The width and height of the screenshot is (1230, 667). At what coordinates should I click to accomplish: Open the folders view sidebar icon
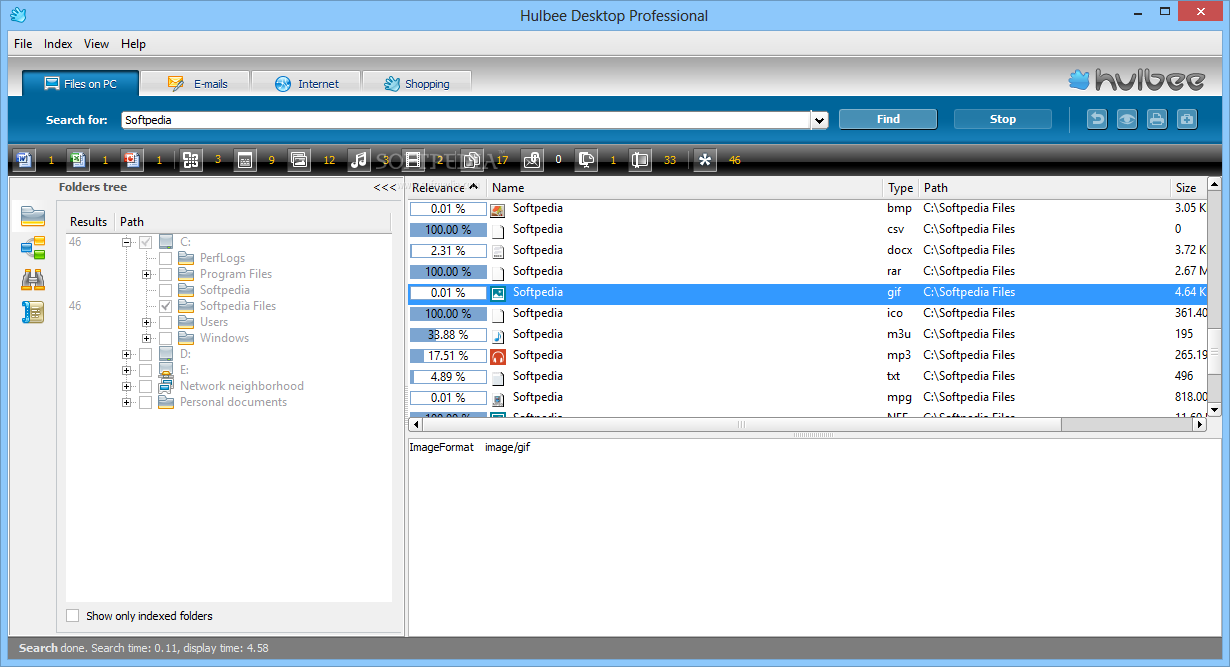pyautogui.click(x=33, y=215)
